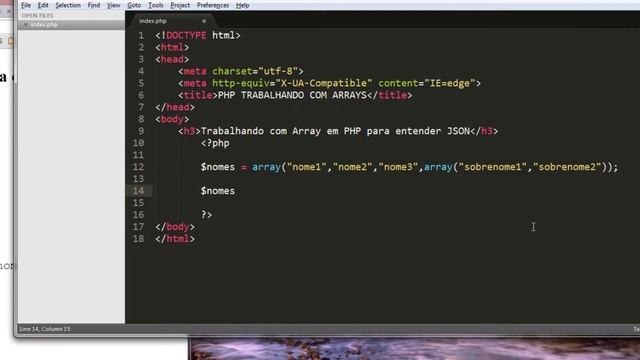Viewport: 640px width, 360px height.
Task: Click the $nomes variable on line 12
Action: click(x=218, y=167)
